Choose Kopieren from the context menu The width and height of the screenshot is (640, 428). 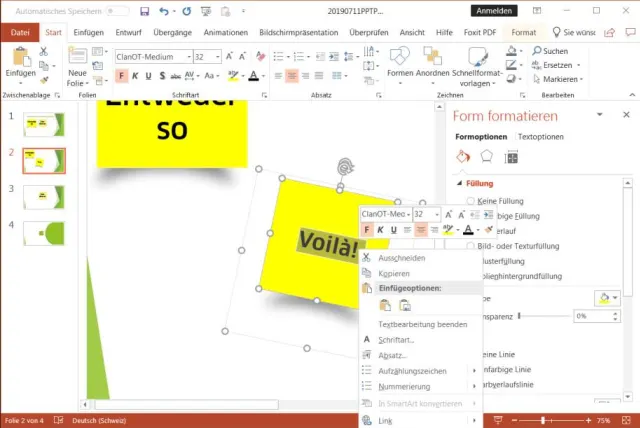[394, 273]
